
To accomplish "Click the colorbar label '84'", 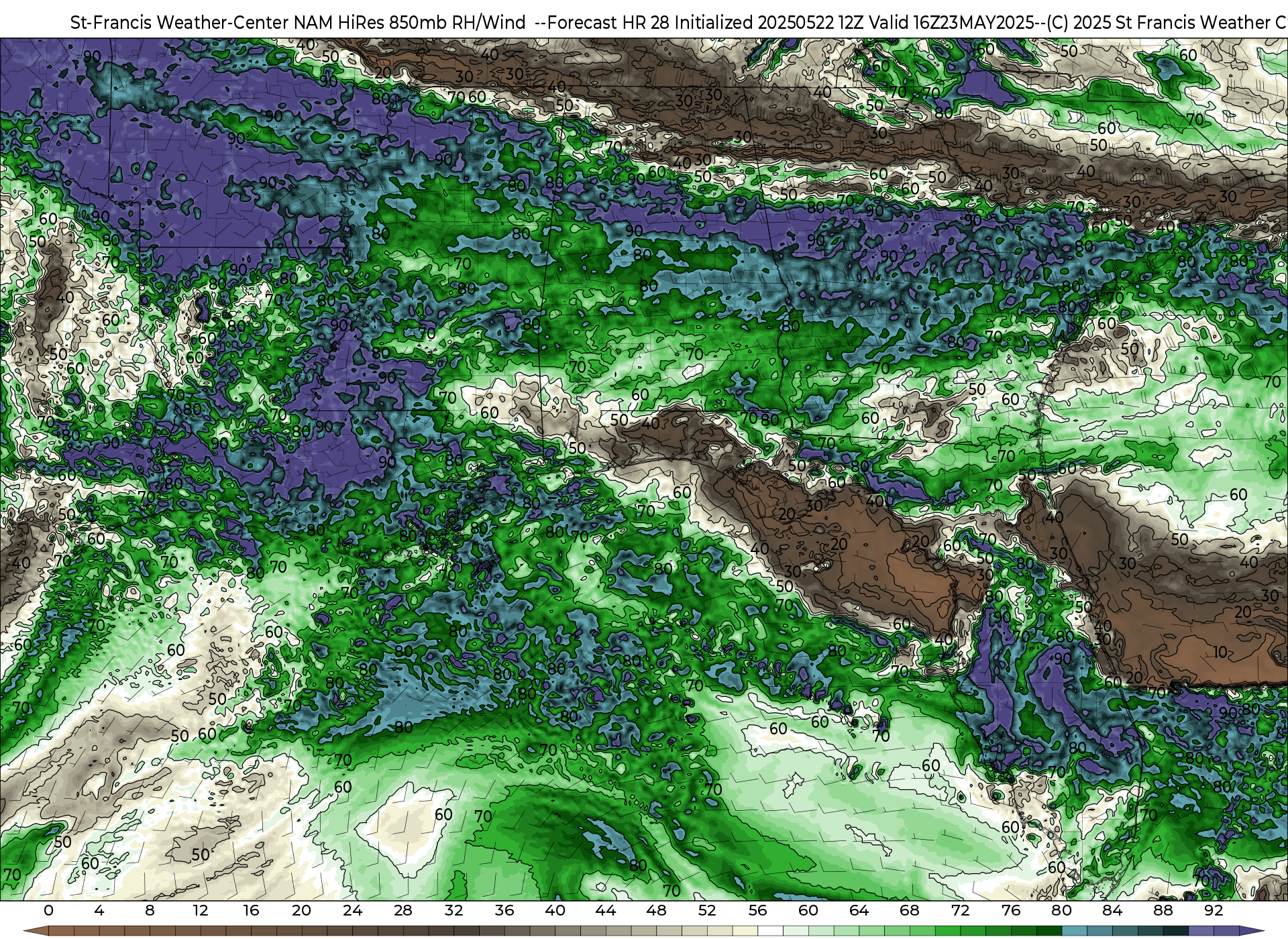I will [1112, 910].
